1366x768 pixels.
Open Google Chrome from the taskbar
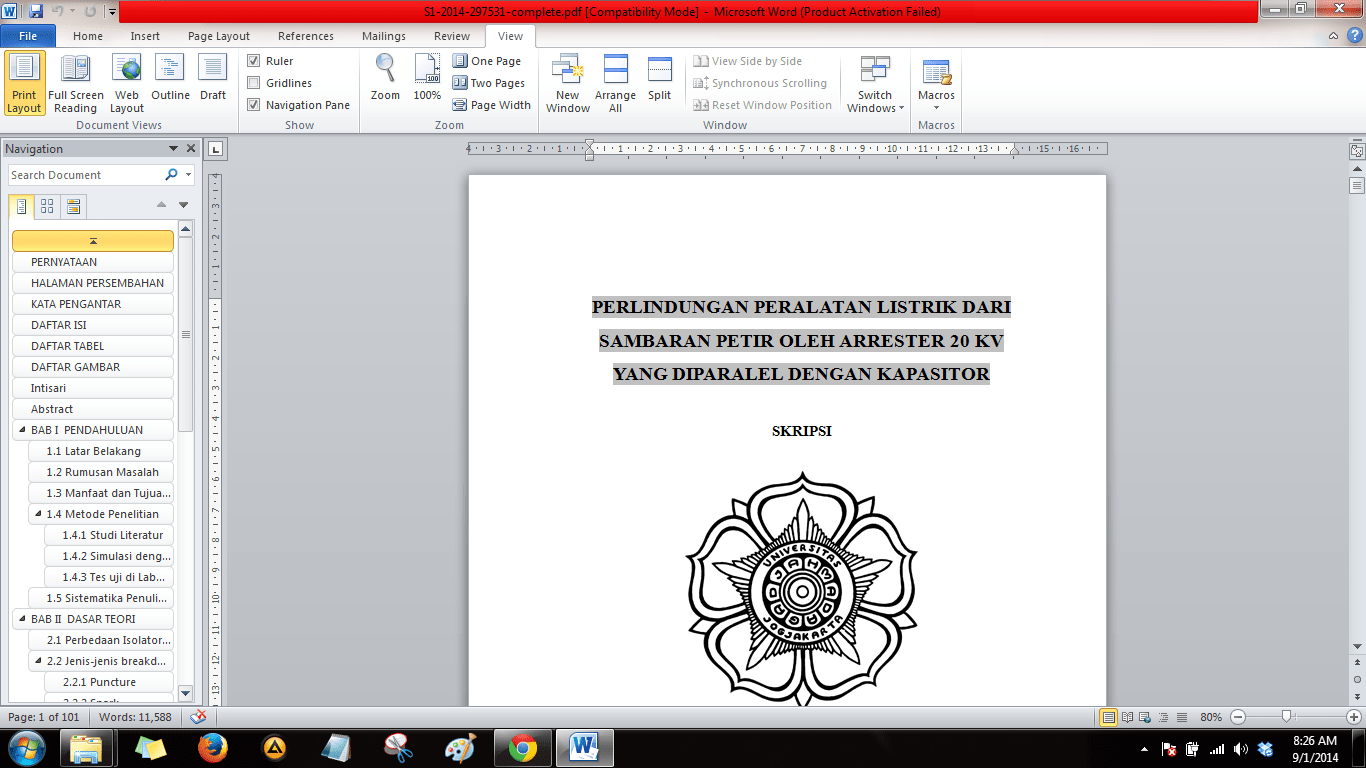521,748
